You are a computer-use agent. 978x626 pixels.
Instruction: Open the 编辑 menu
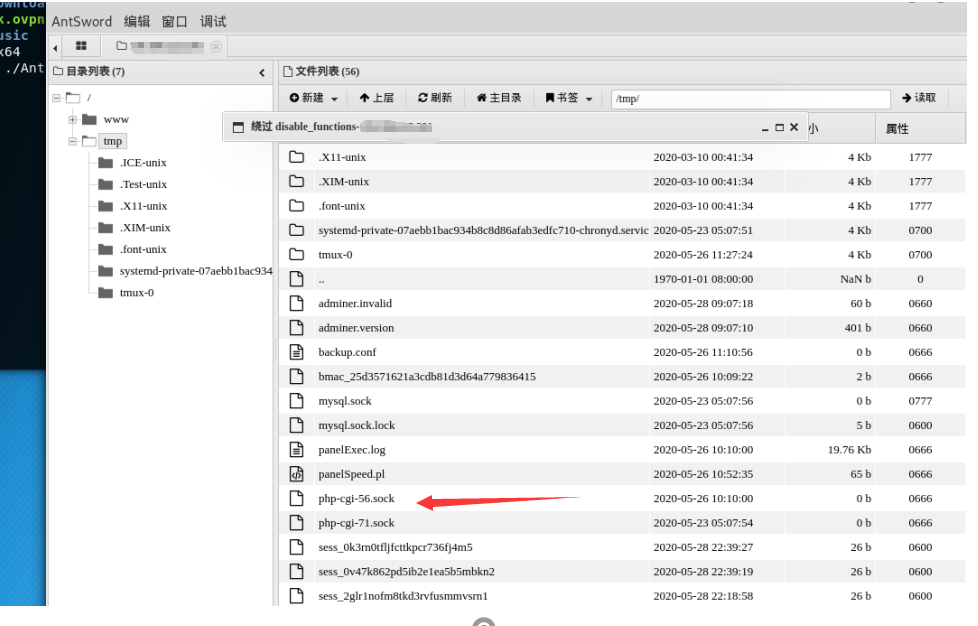click(136, 20)
